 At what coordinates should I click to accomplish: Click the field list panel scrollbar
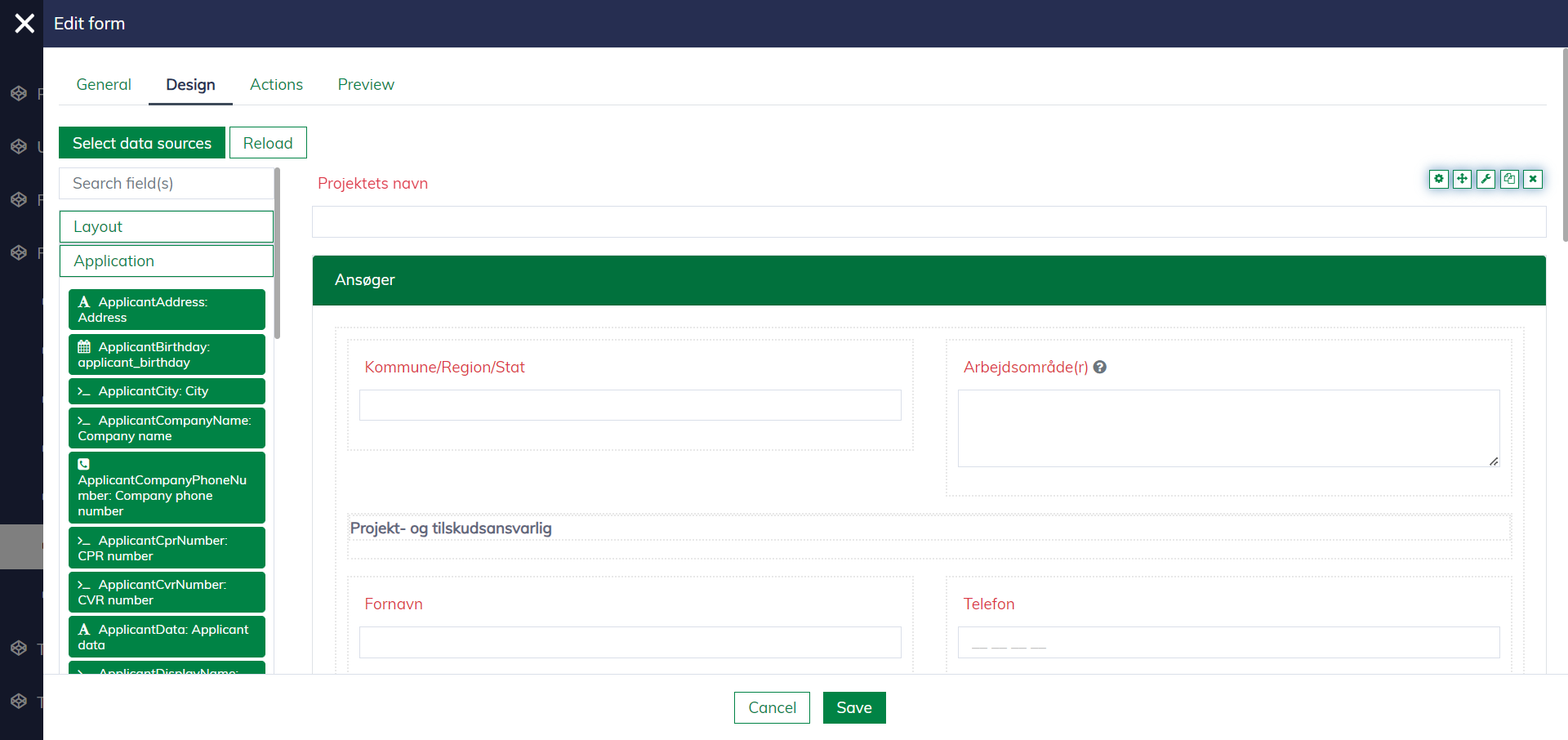(278, 253)
